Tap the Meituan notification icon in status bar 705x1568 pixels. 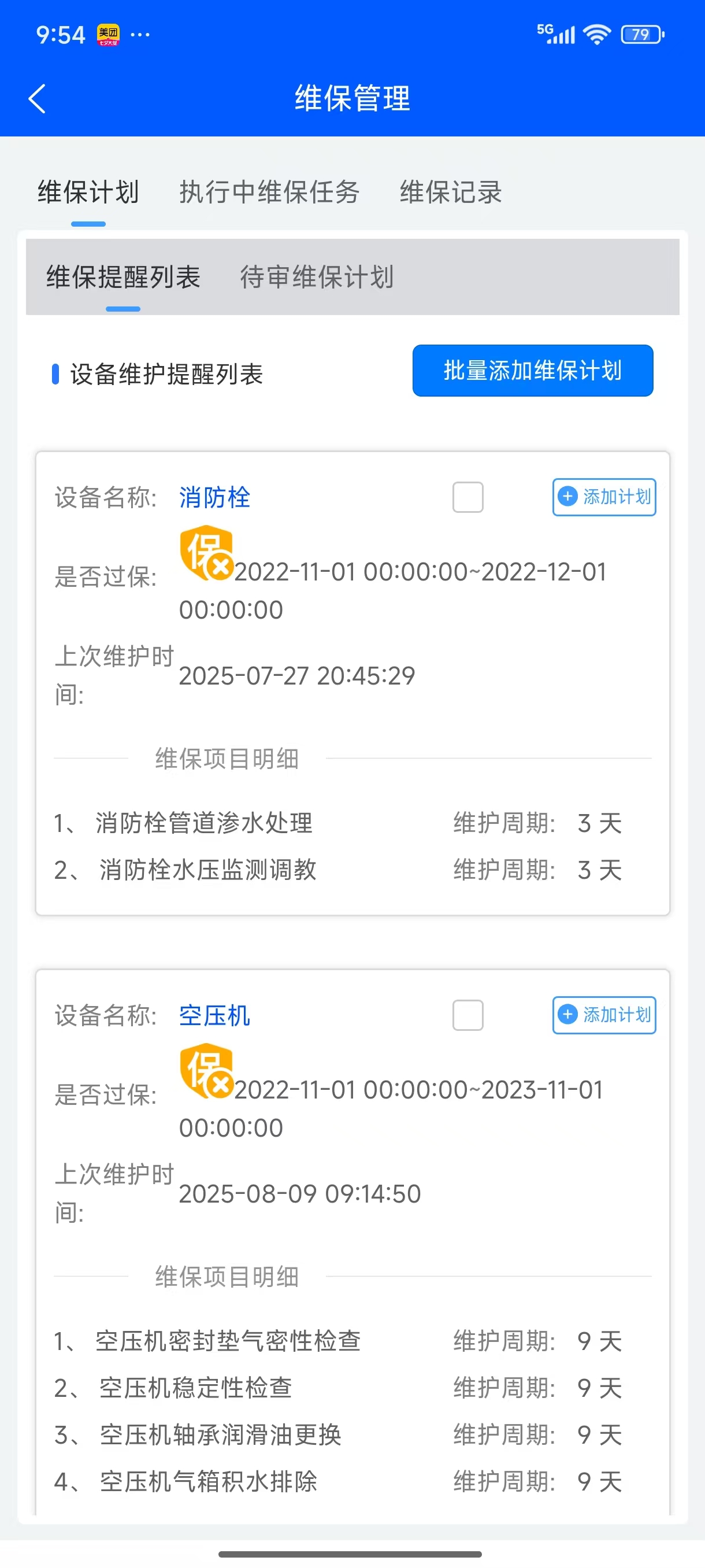[108, 35]
